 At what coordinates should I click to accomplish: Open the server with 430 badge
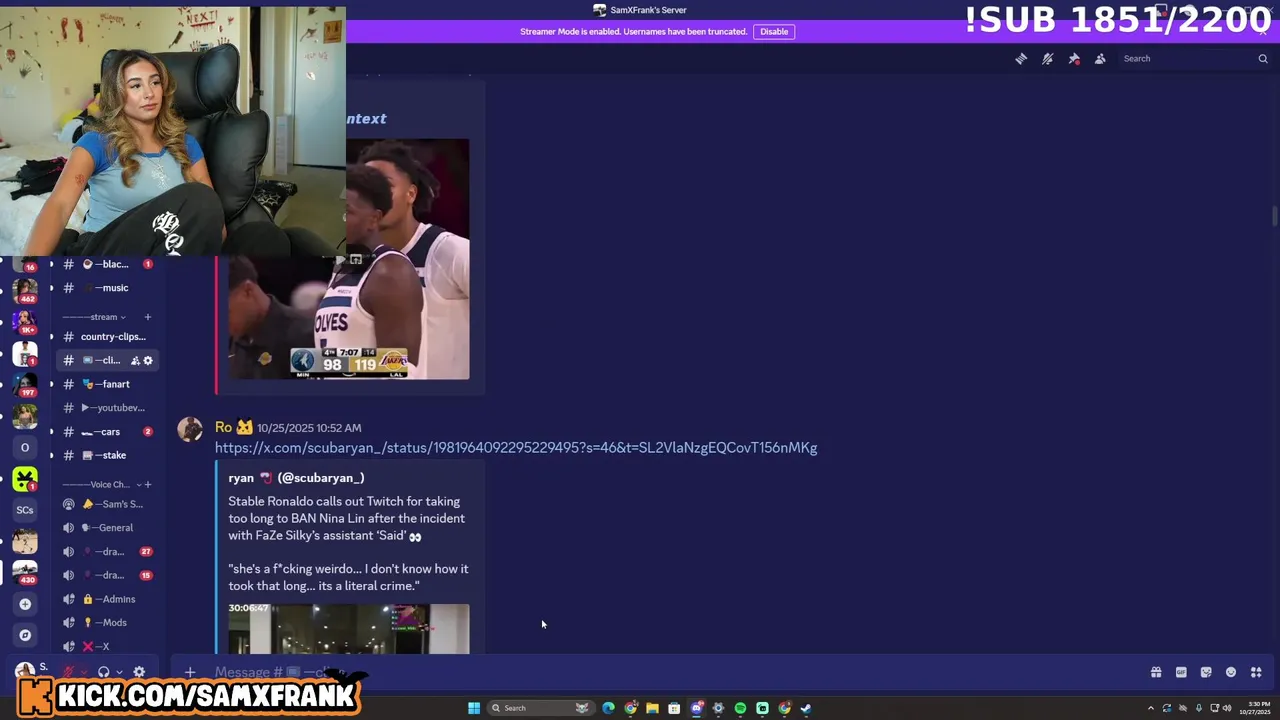pos(25,572)
